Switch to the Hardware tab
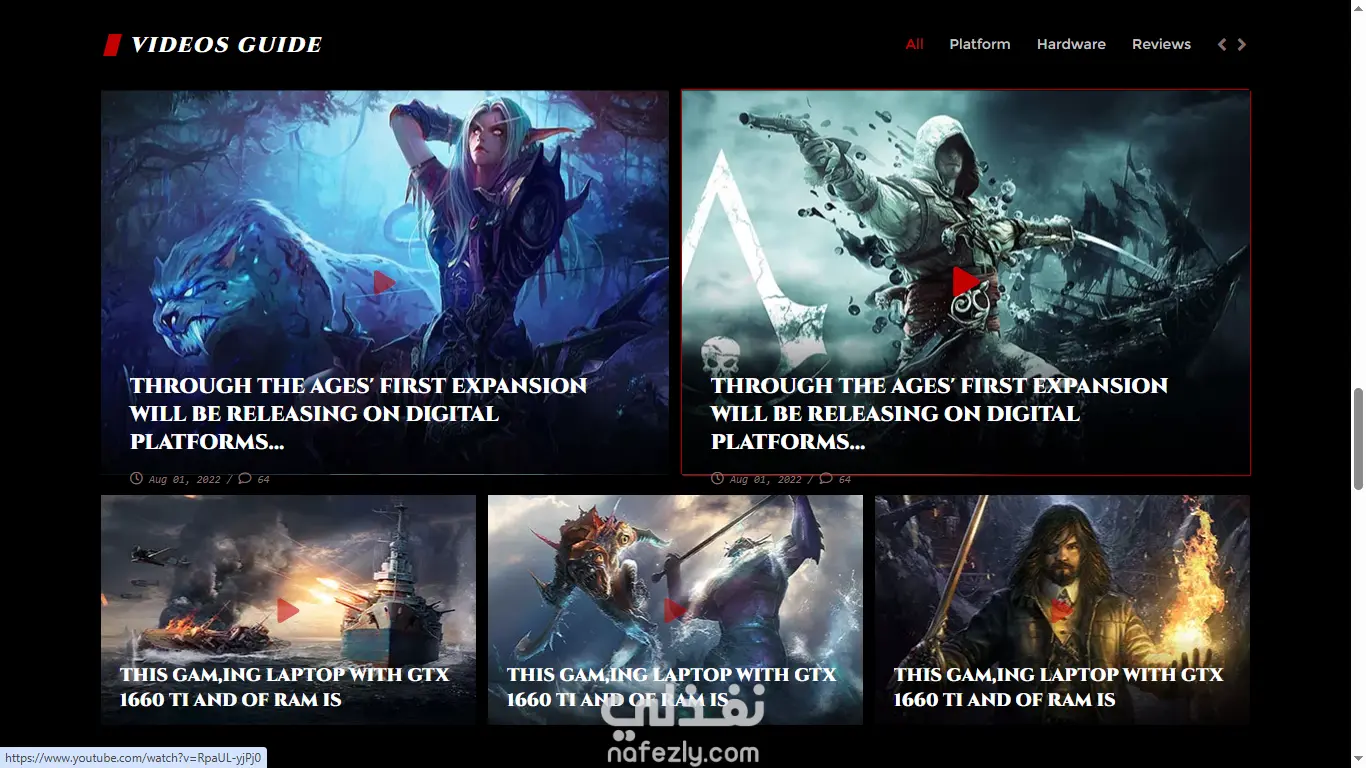Viewport: 1366px width, 768px height. coord(1071,44)
